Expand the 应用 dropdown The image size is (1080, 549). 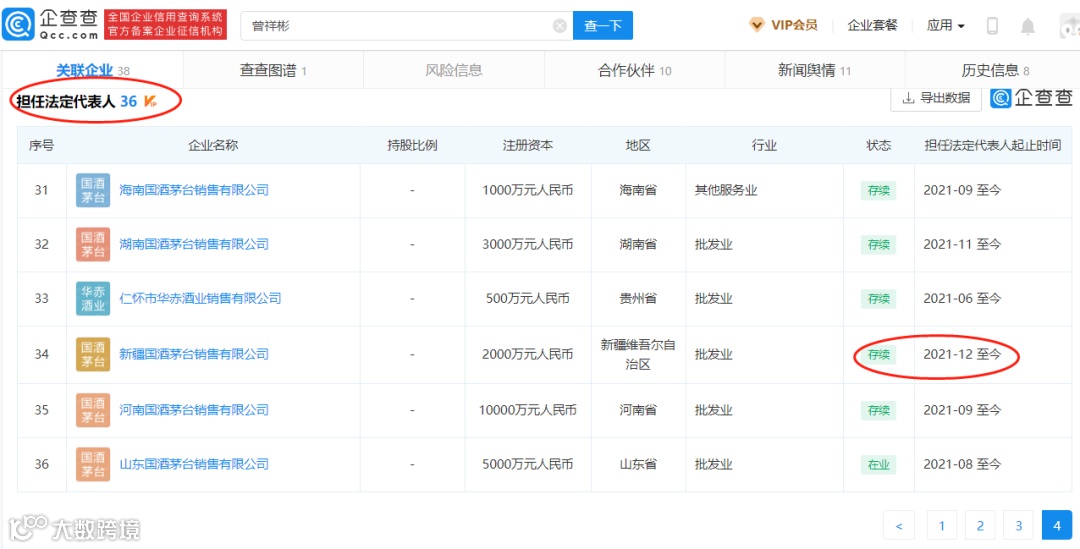pyautogui.click(x=946, y=25)
